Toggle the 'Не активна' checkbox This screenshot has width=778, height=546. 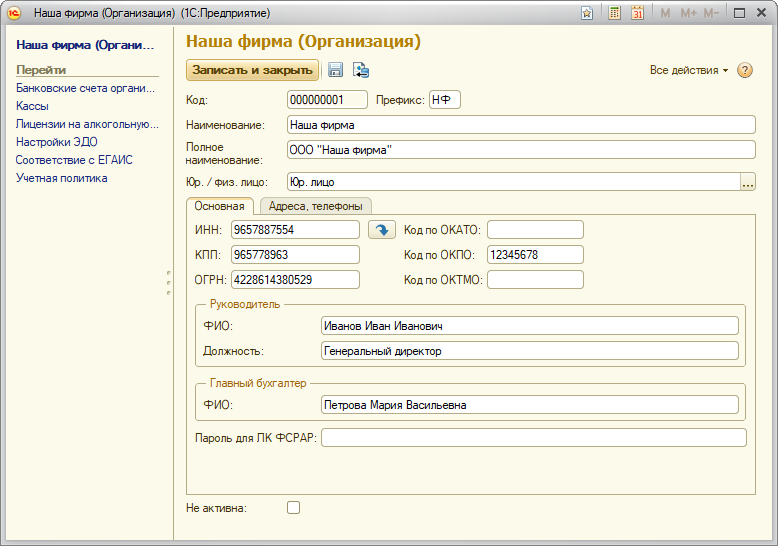pyautogui.click(x=293, y=507)
